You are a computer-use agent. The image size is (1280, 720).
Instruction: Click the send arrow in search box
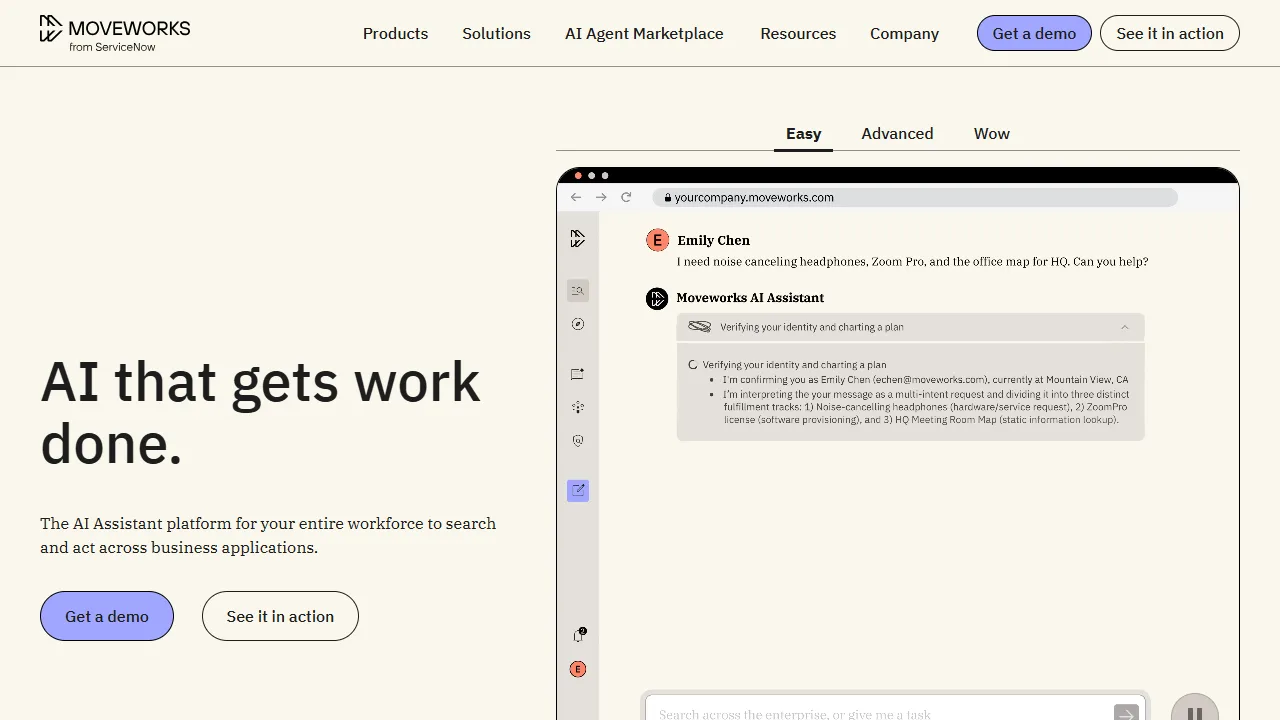click(1126, 714)
